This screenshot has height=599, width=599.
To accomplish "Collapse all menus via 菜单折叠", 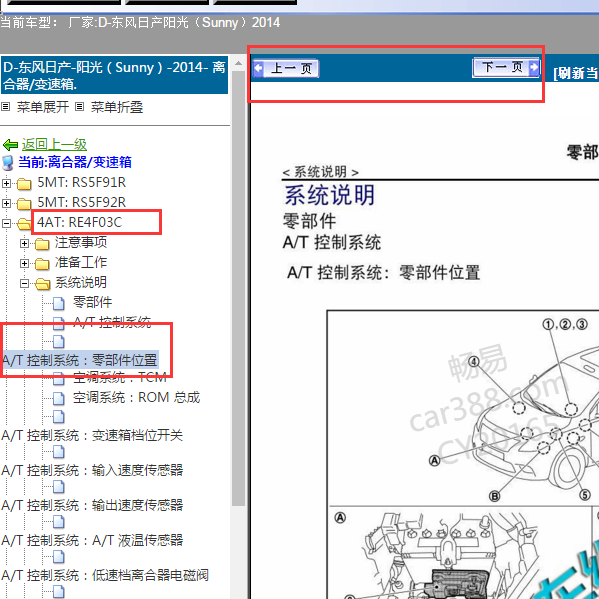I will [117, 107].
